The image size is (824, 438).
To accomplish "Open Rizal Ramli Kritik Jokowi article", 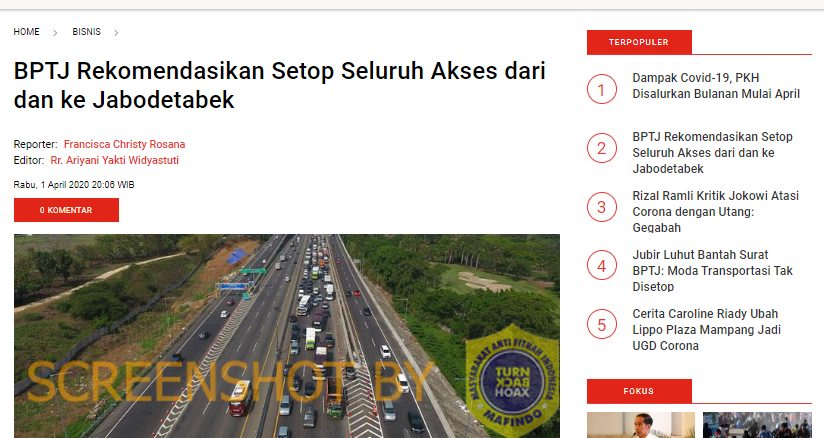I will 715,212.
